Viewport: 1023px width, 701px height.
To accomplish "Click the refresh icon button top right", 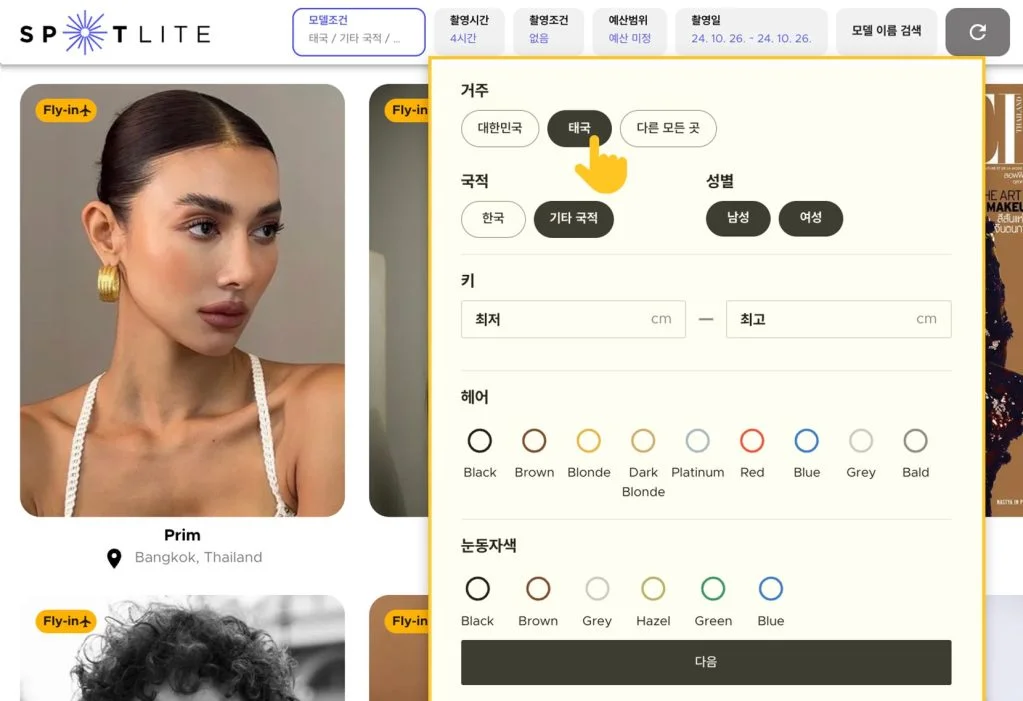I will pos(977,31).
